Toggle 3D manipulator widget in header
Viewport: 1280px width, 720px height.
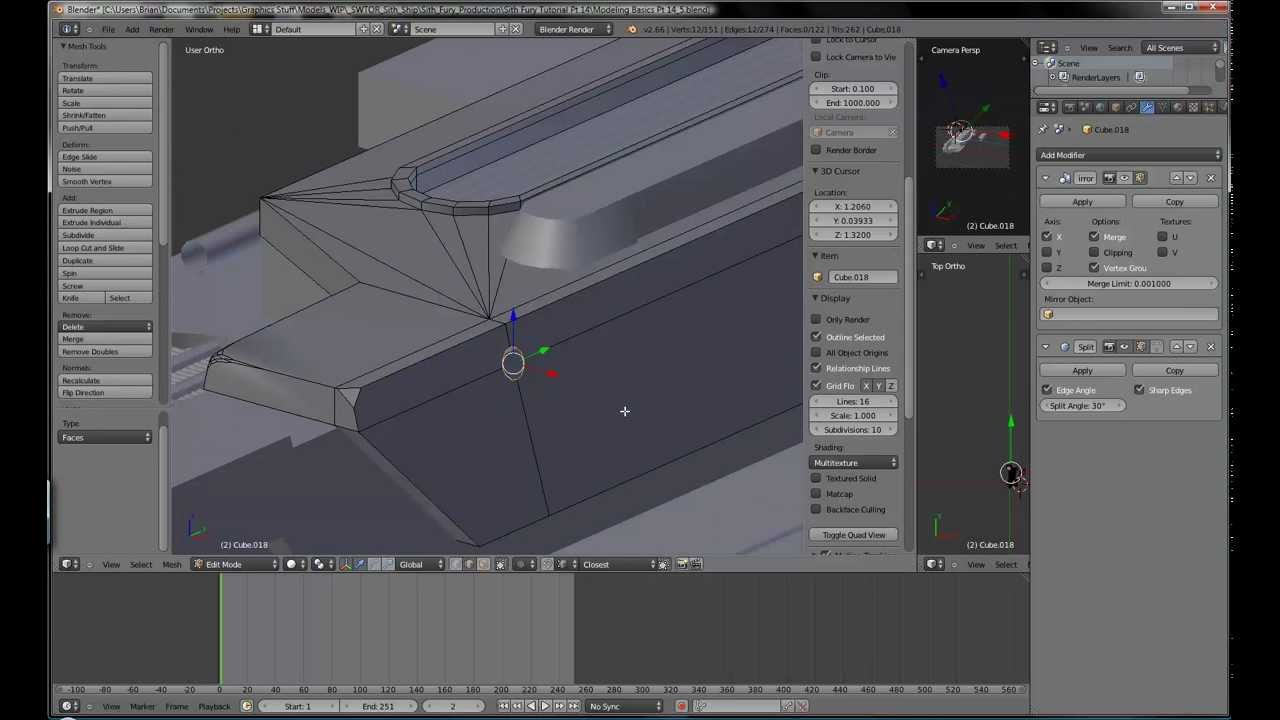pyautogui.click(x=345, y=564)
